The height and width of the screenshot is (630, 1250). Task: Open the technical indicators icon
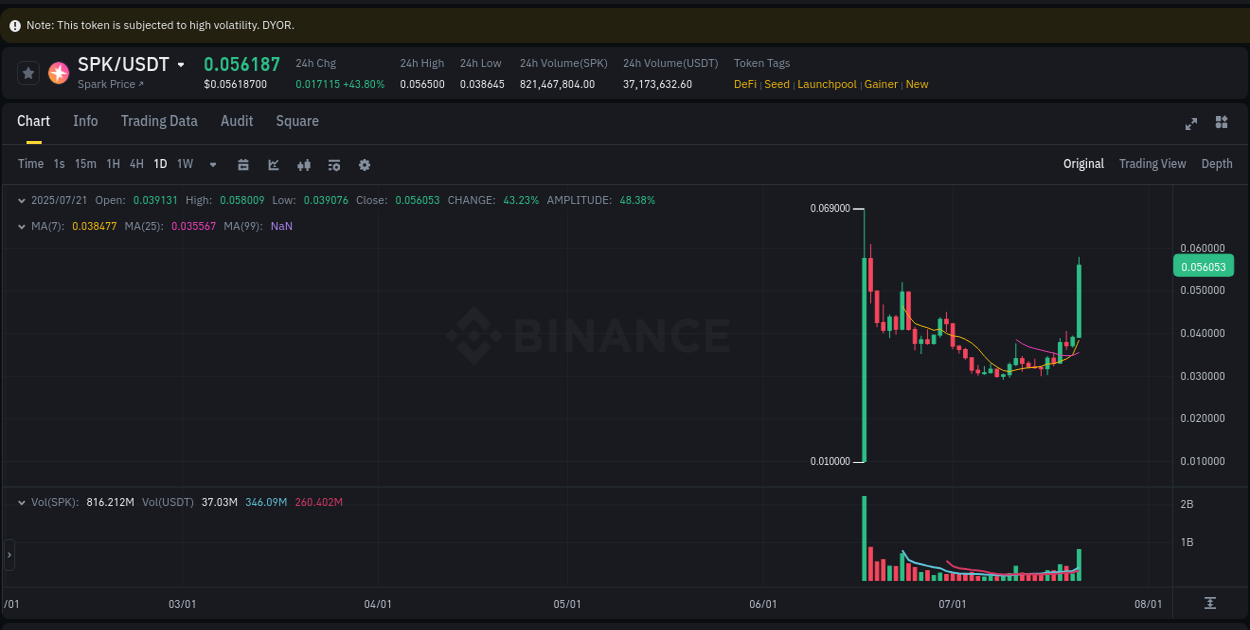click(304, 164)
